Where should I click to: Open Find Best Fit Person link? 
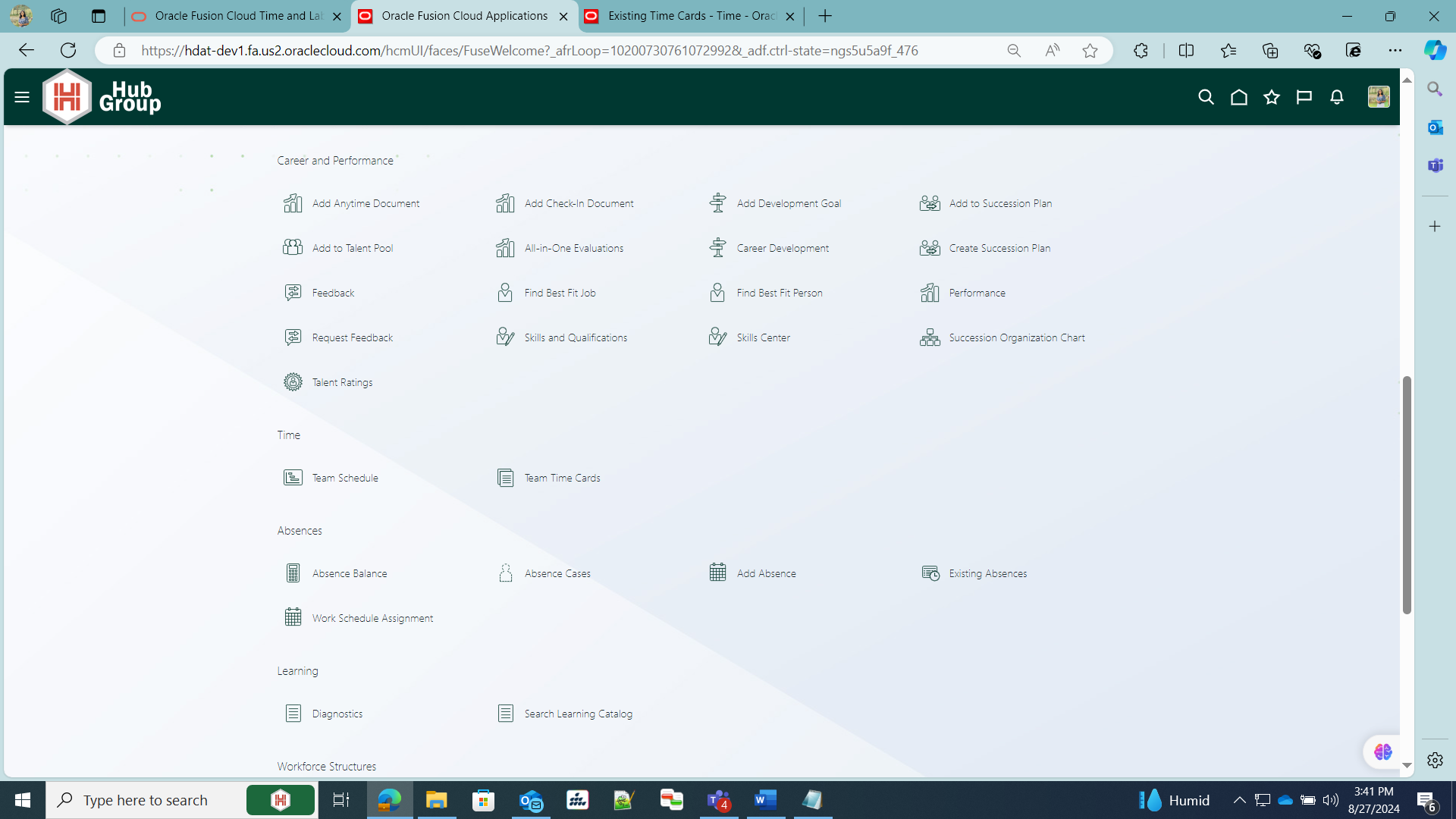coord(779,293)
